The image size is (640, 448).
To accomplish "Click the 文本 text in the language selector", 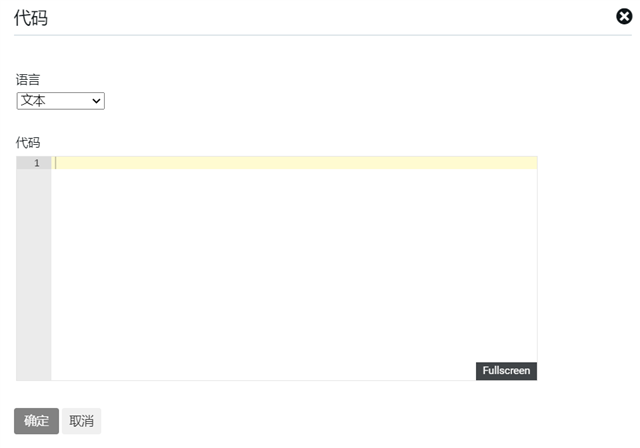I will 33,101.
